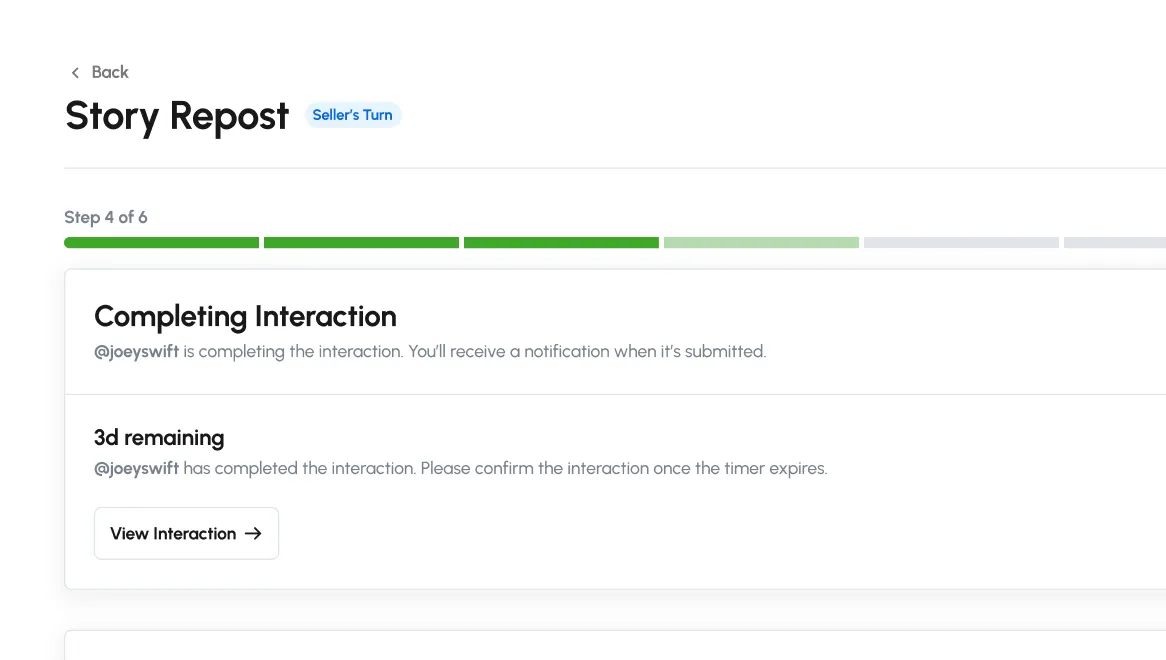Click the card panel below View Interaction
Image resolution: width=1166 pixels, height=660 pixels.
pos(614,645)
